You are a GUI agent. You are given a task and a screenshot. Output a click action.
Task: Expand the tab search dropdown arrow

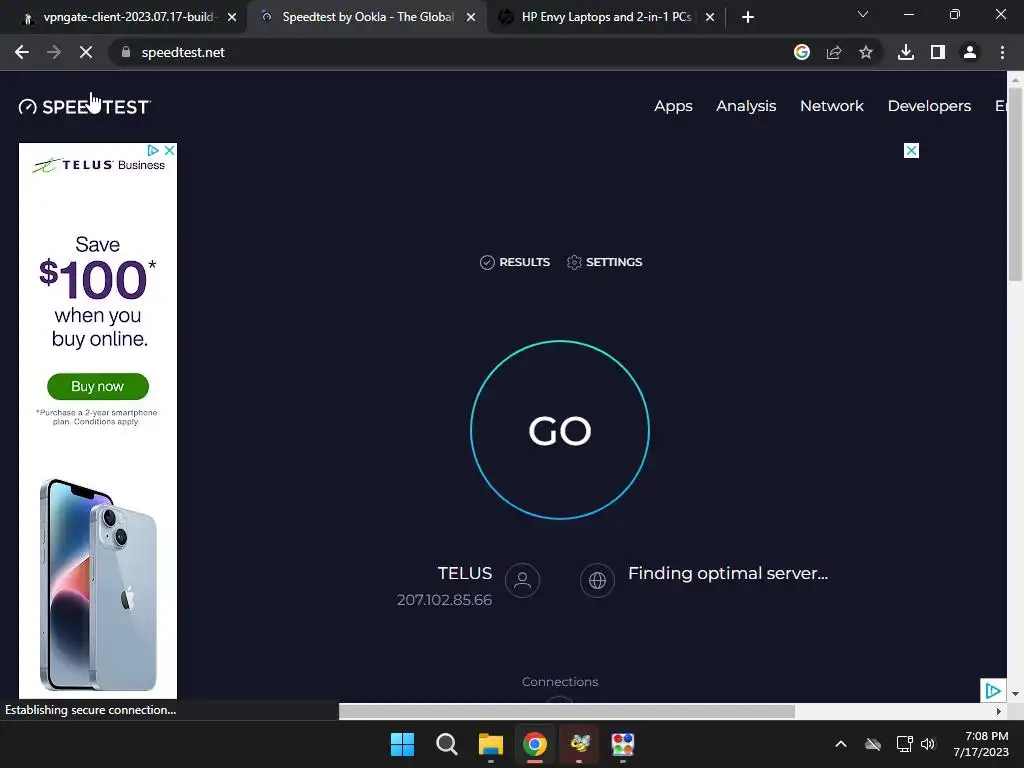(x=863, y=14)
